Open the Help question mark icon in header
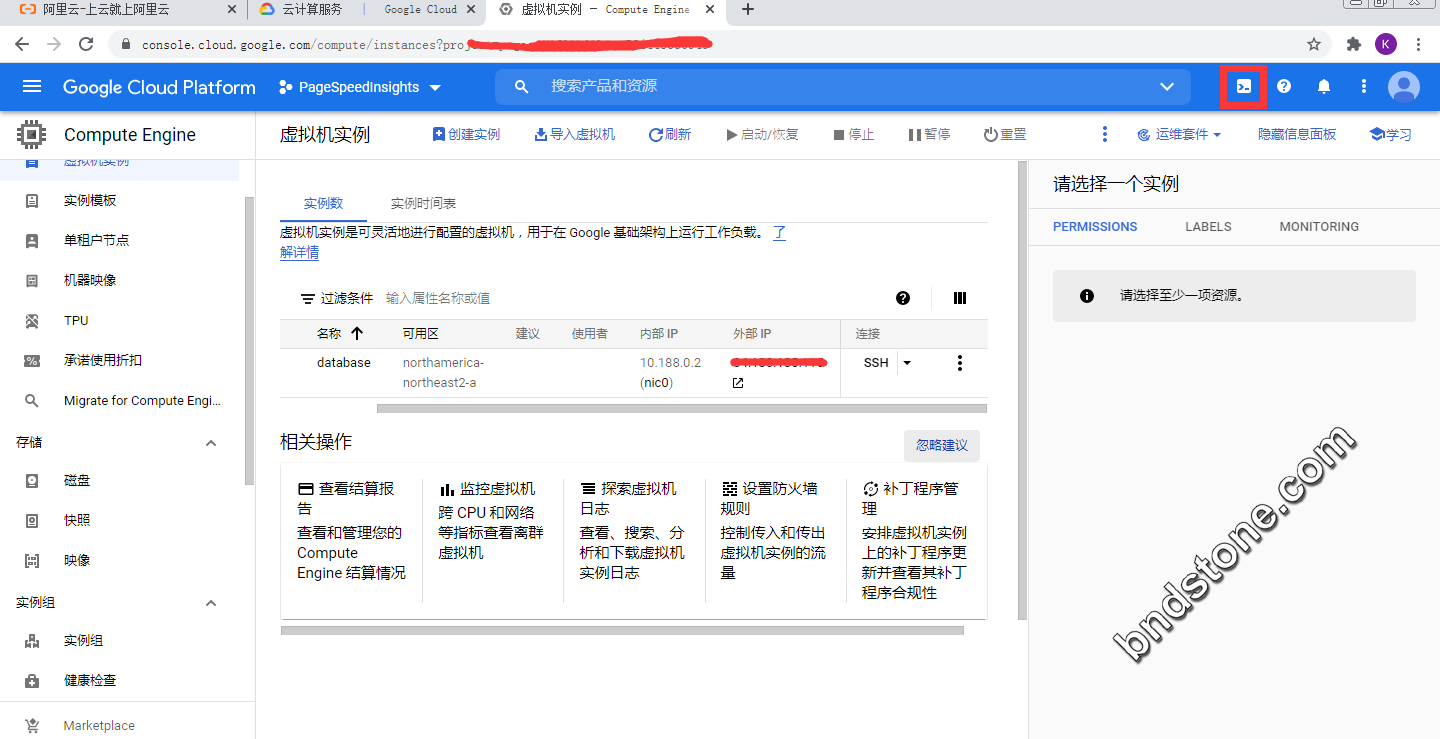 pos(1284,87)
